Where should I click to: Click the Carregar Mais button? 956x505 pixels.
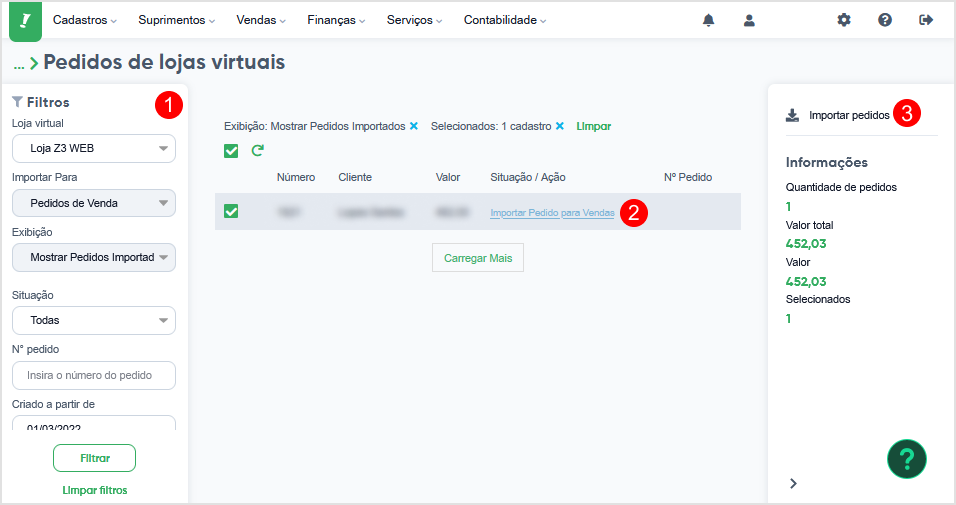point(478,258)
